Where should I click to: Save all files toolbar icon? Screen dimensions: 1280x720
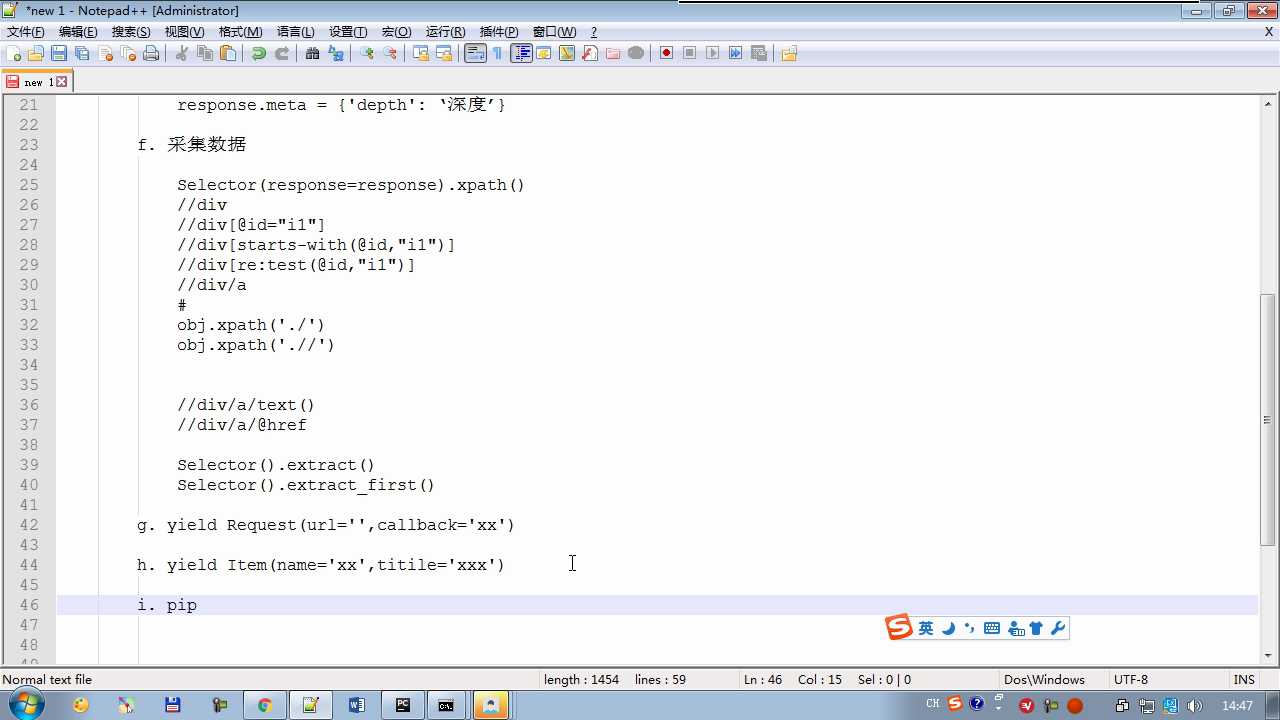[82, 54]
